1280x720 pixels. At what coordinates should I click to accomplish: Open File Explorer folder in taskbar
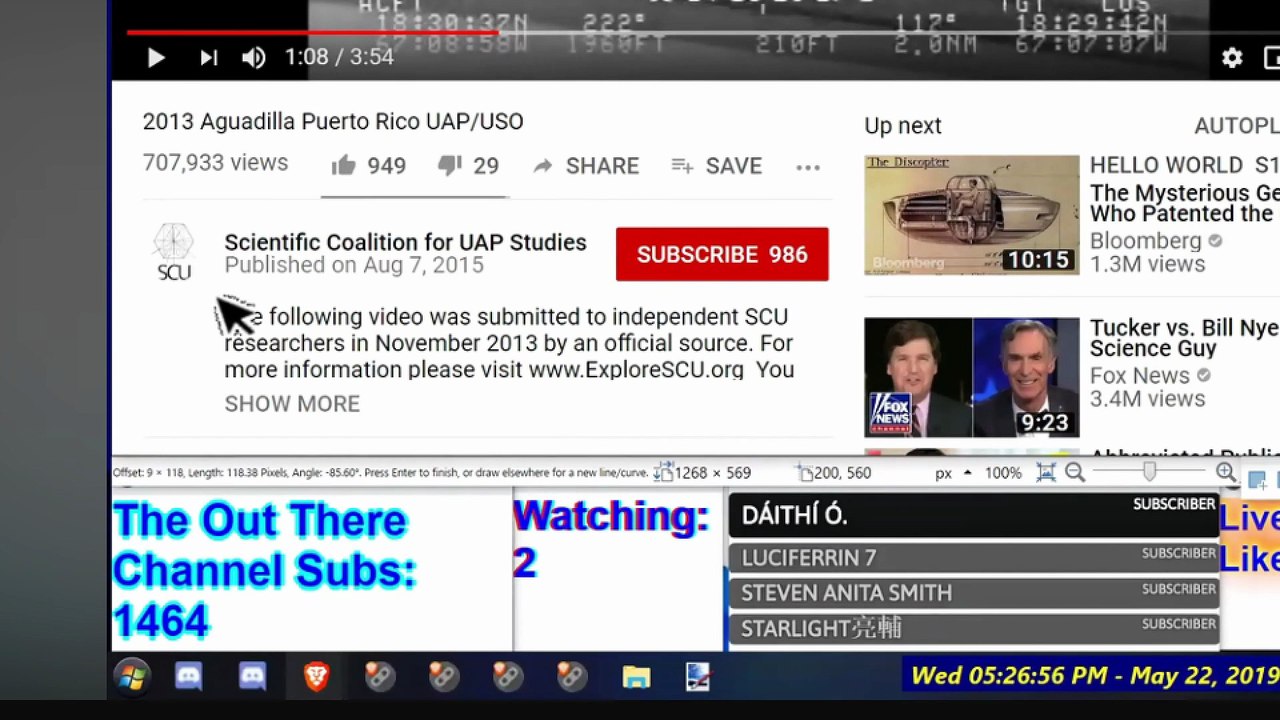(636, 677)
